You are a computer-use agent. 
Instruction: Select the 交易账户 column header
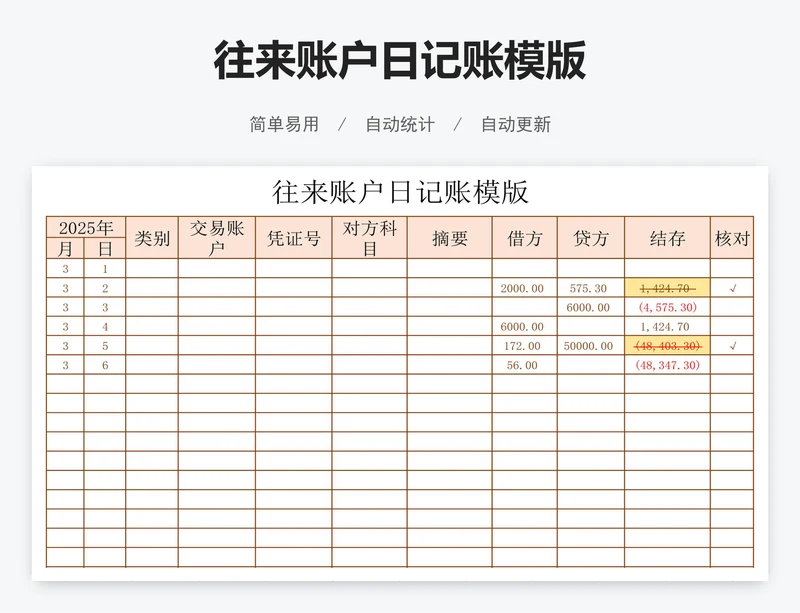[217, 238]
